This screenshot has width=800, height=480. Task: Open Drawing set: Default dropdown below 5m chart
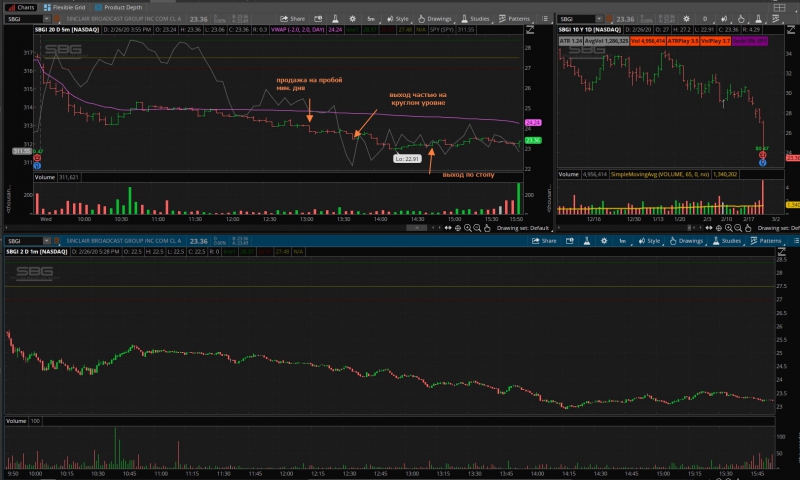click(524, 228)
